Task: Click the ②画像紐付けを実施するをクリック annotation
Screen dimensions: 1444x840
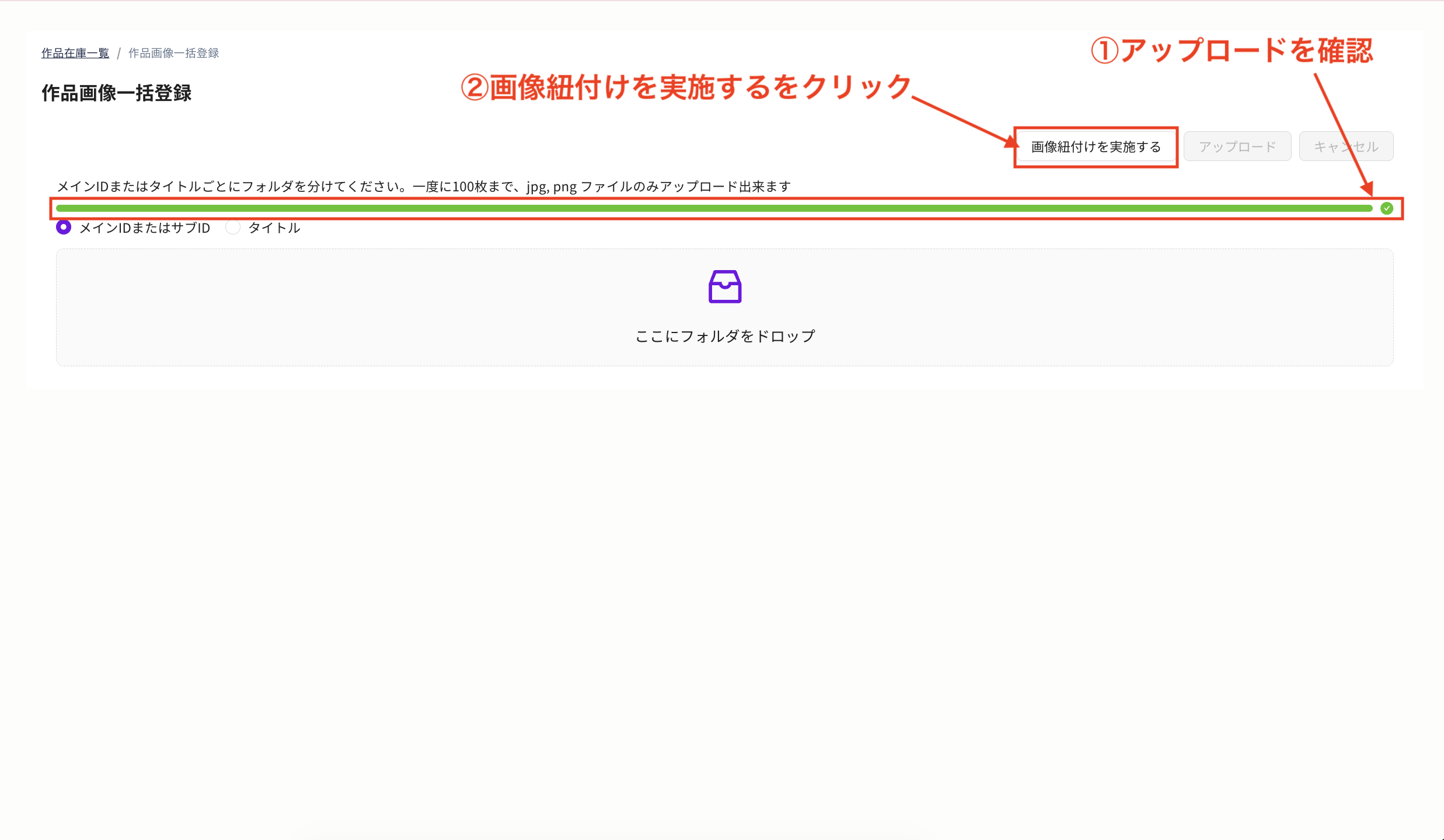Action: coord(686,87)
